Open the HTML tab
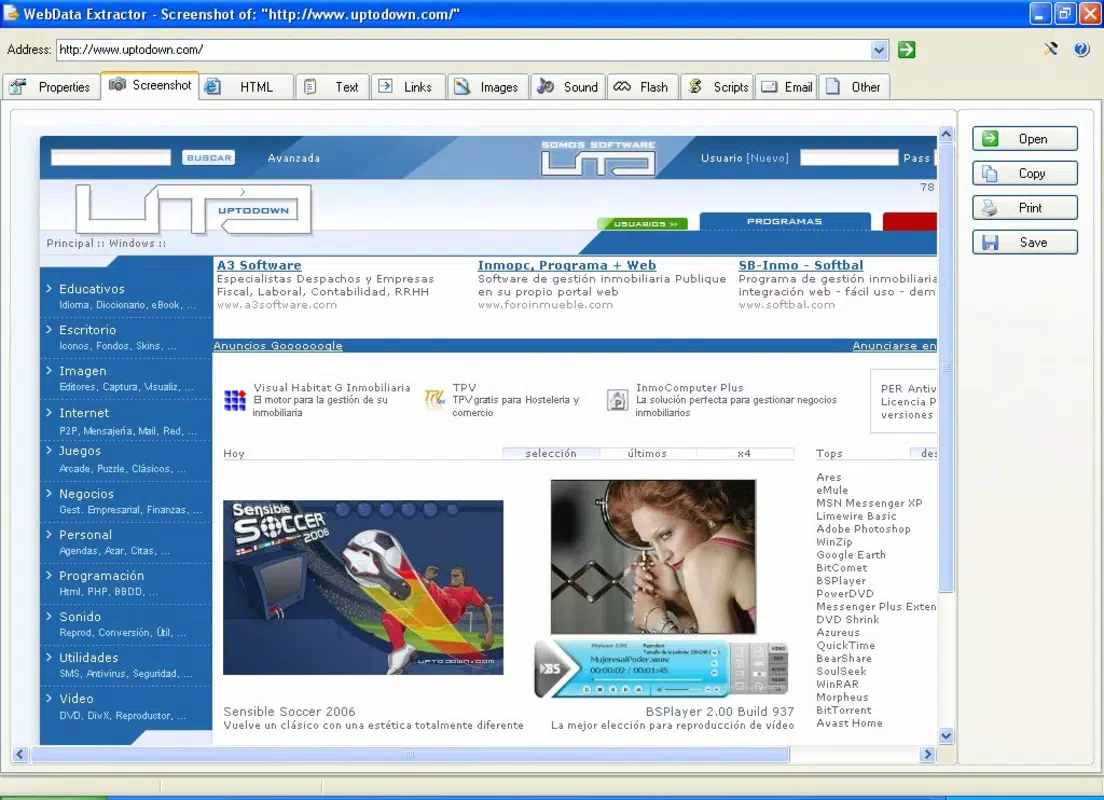Viewport: 1104px width, 800px height. tap(246, 87)
